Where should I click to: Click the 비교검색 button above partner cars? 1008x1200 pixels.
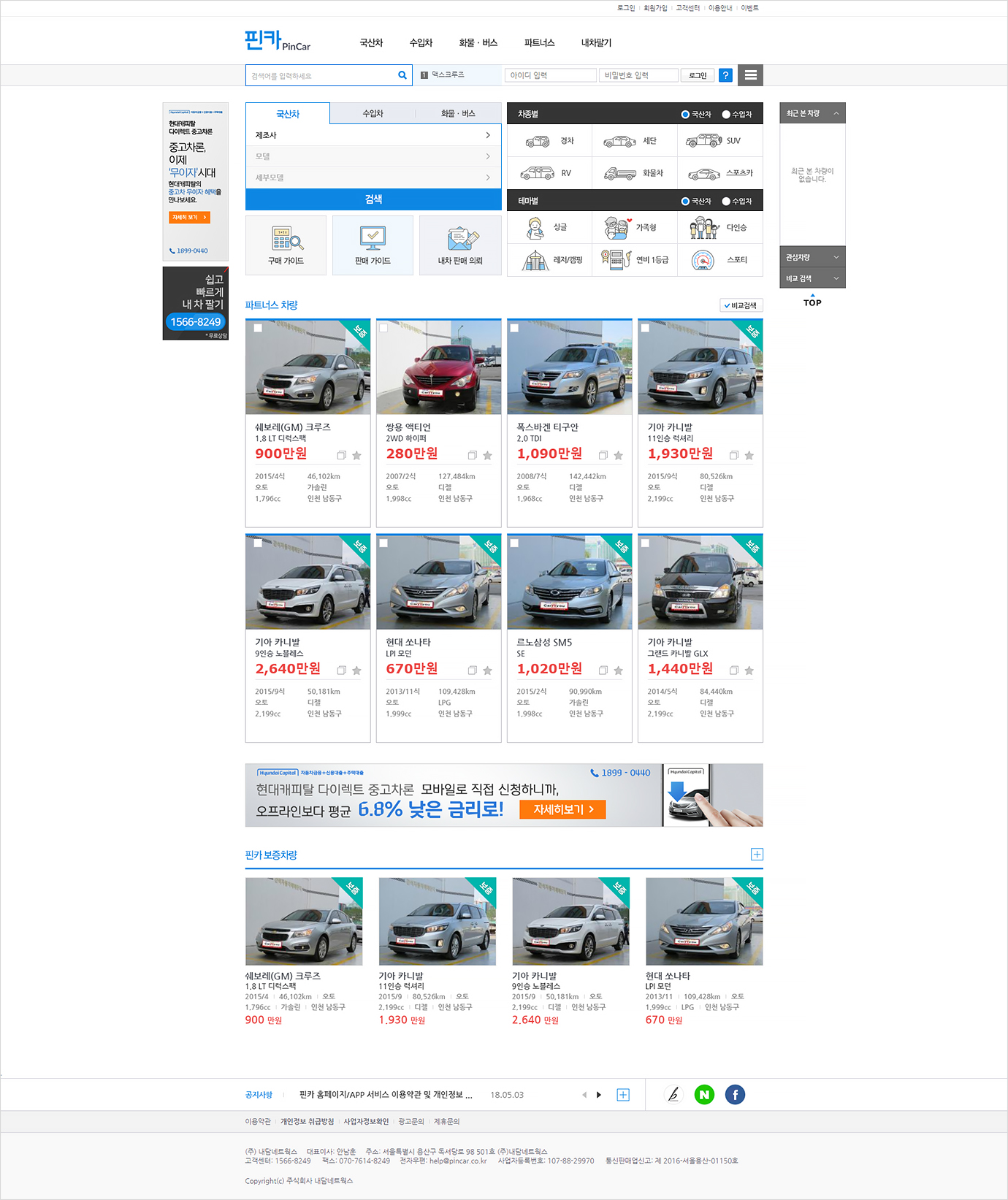(741, 305)
